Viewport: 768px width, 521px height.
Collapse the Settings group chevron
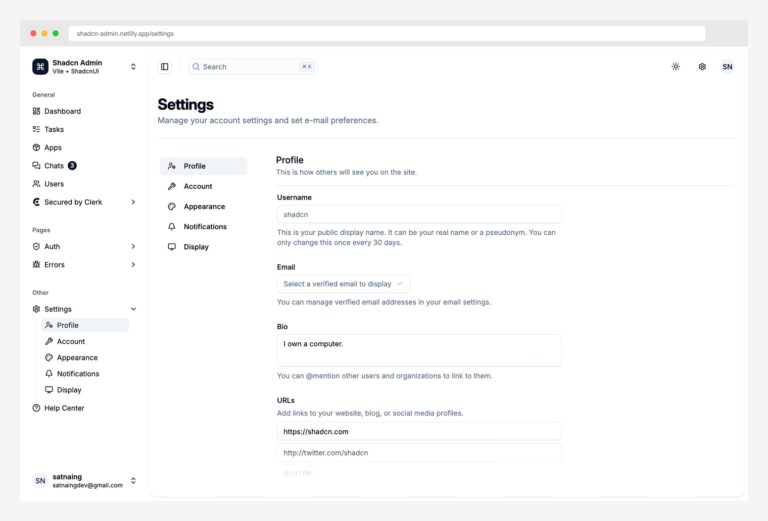click(x=133, y=309)
